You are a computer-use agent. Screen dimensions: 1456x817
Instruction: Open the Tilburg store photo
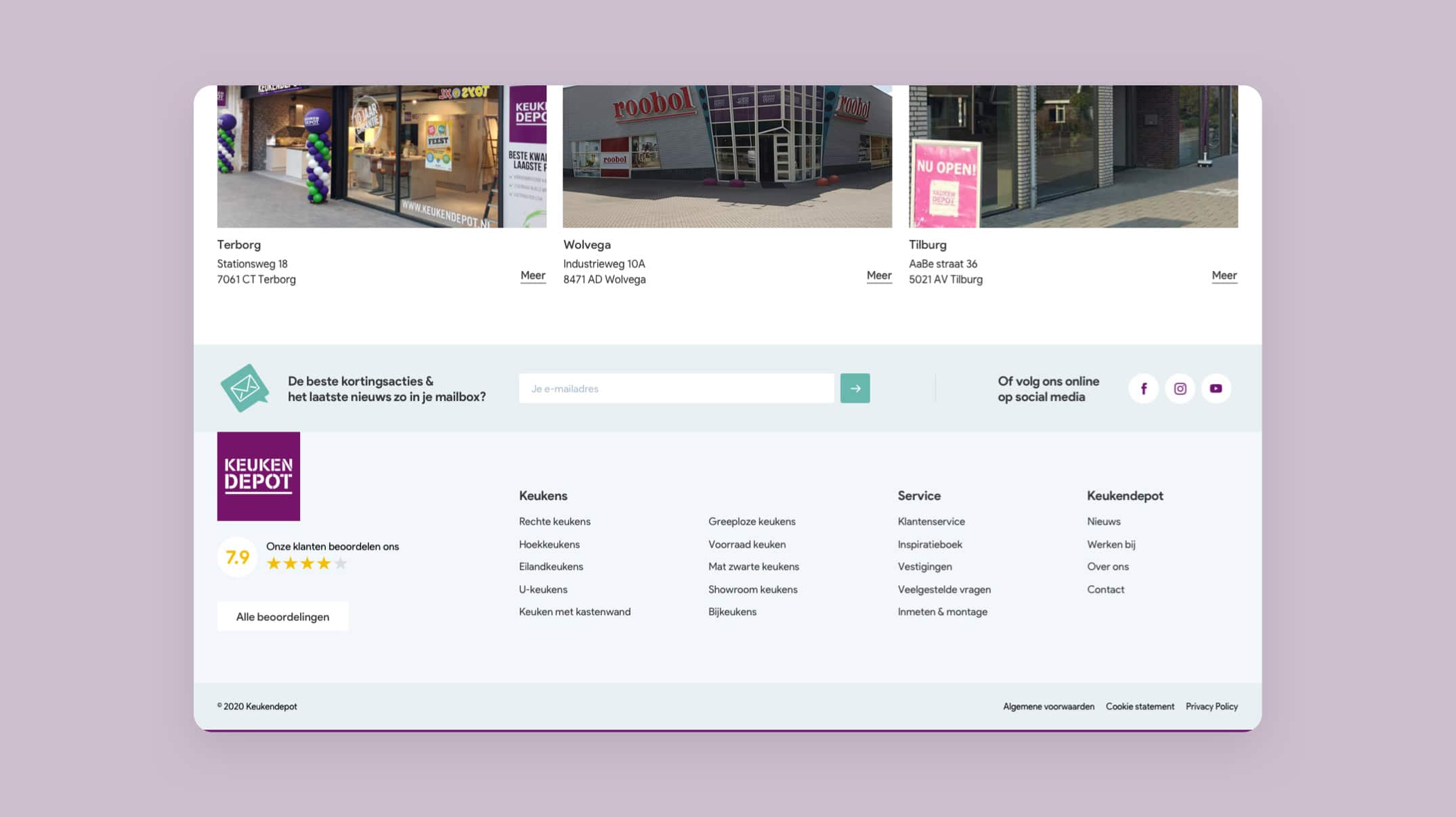(1073, 156)
